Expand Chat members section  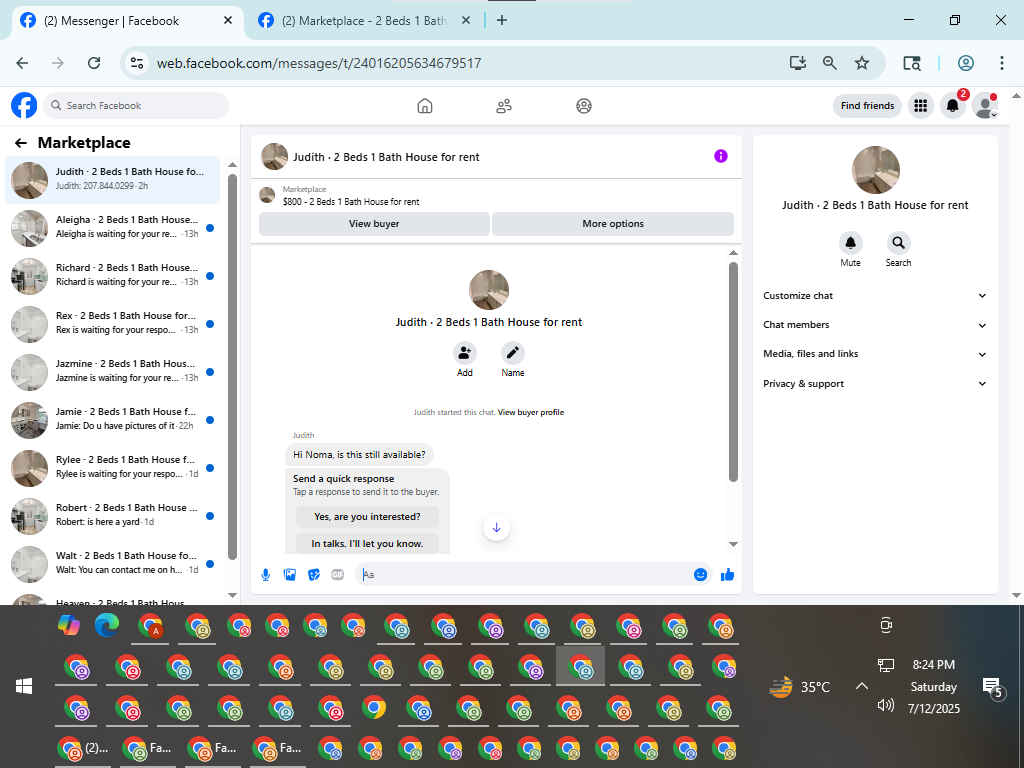(x=874, y=325)
